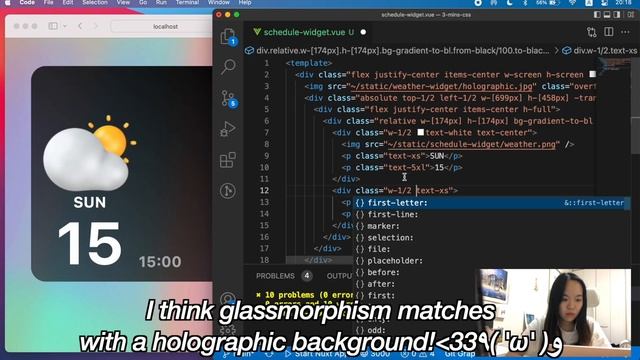This screenshot has width=640, height=360.
Task: Click line number 12 in gutter
Action: 264,191
